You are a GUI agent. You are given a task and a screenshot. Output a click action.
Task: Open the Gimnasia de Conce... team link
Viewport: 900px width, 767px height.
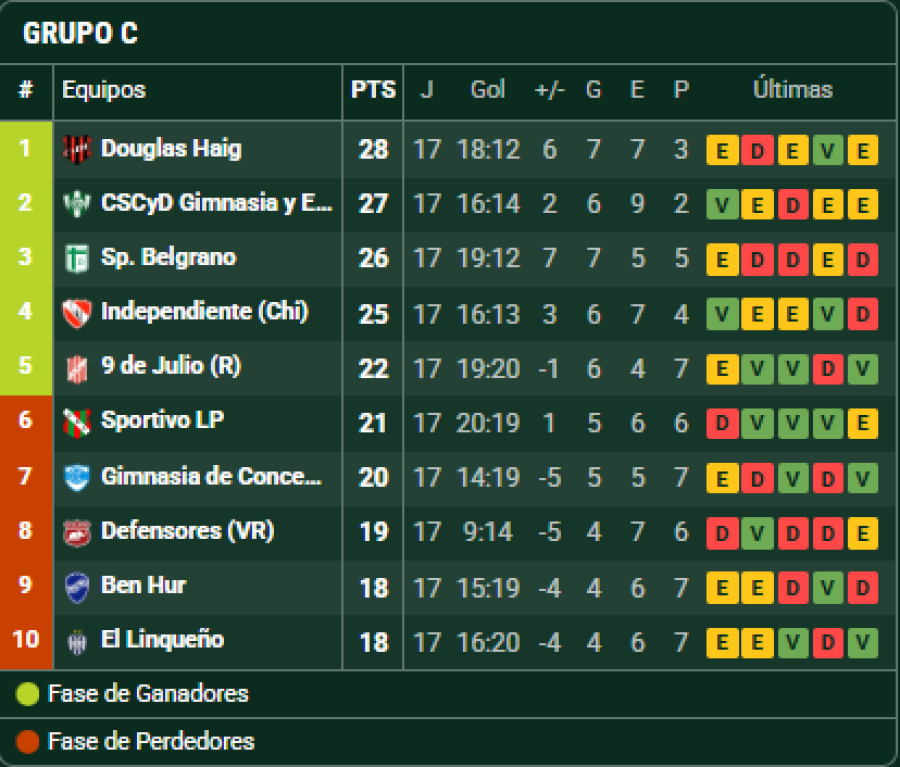click(211, 476)
